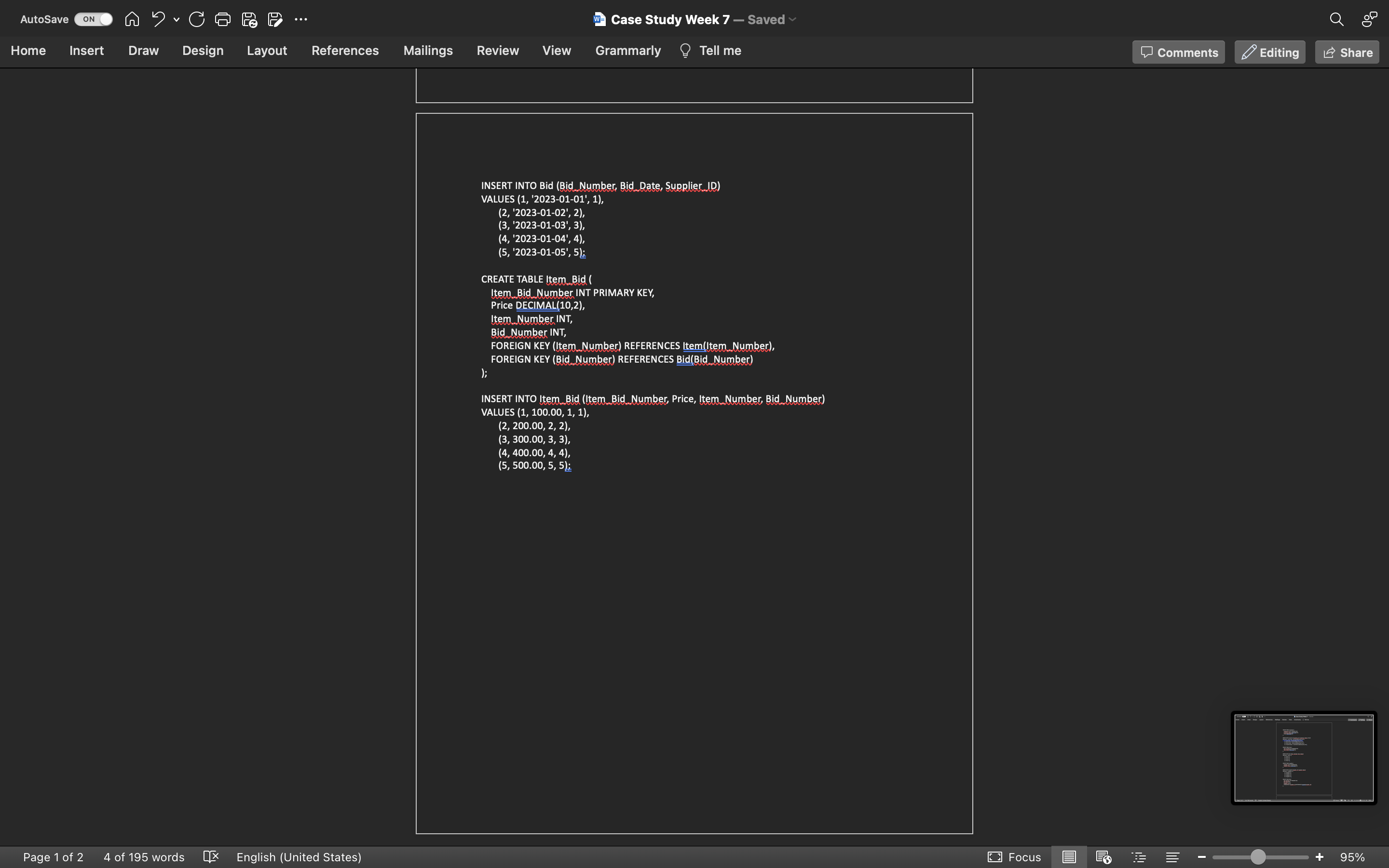The image size is (1389, 868).
Task: Switch to Outline view in status bar
Action: tap(1139, 857)
